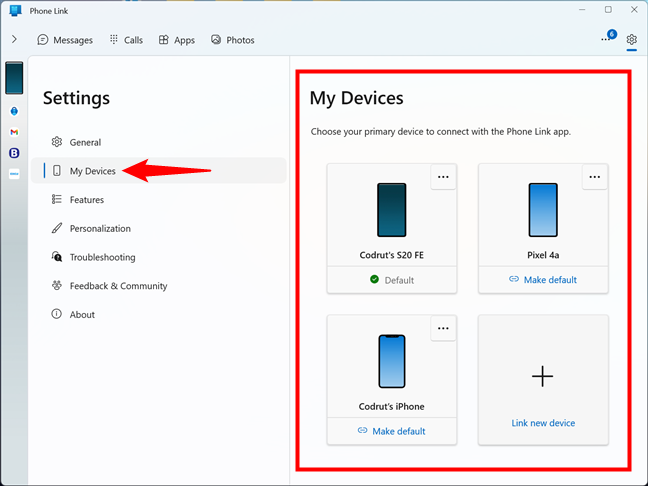Minimize the Phone Link window
This screenshot has height=486, width=648.
(x=582, y=10)
